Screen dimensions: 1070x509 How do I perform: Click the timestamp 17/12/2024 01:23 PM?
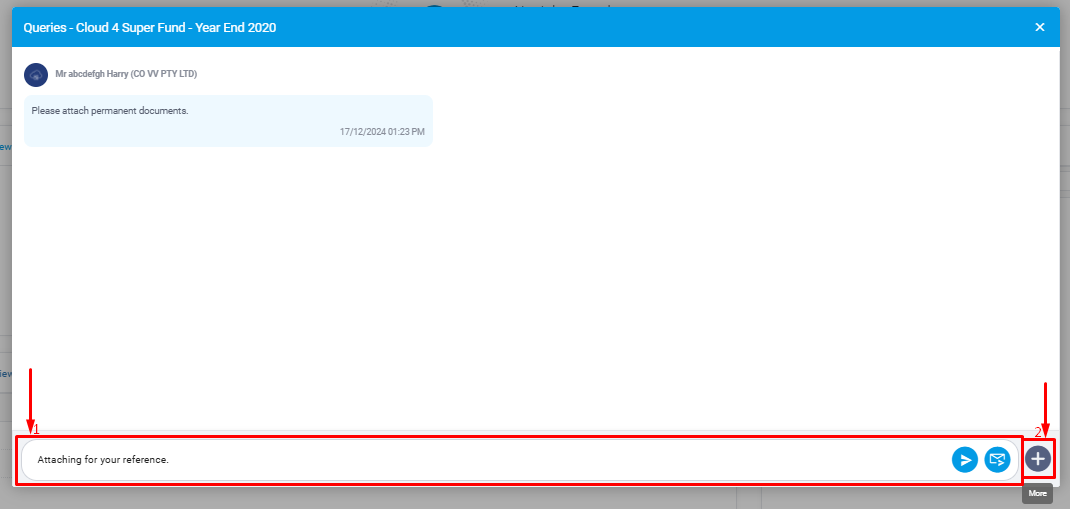tap(382, 131)
